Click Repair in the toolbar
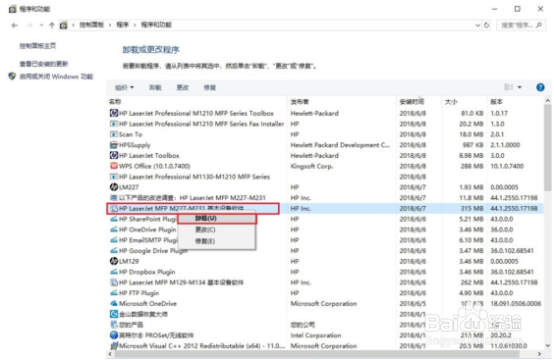Screen dimensions: 554x360 point(210,87)
